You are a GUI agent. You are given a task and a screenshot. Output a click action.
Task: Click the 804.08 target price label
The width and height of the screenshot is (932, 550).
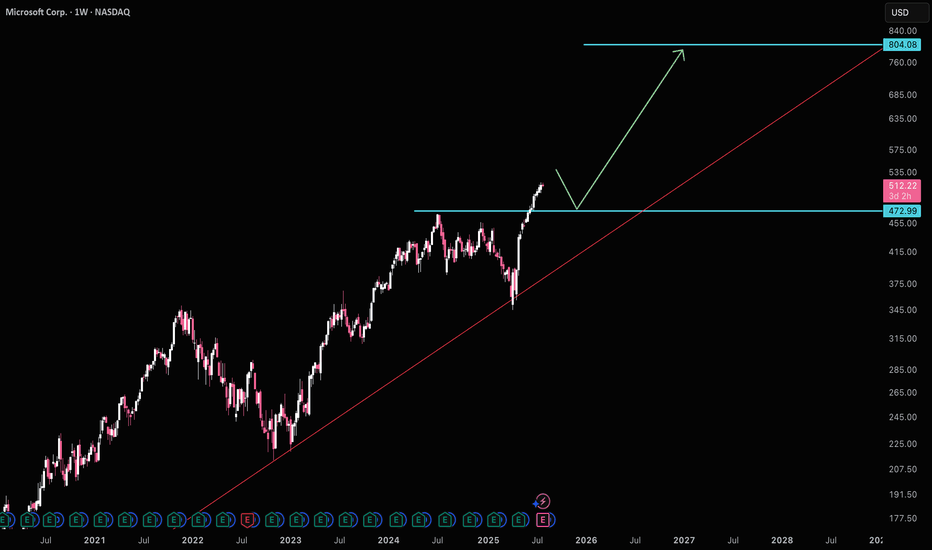(902, 45)
